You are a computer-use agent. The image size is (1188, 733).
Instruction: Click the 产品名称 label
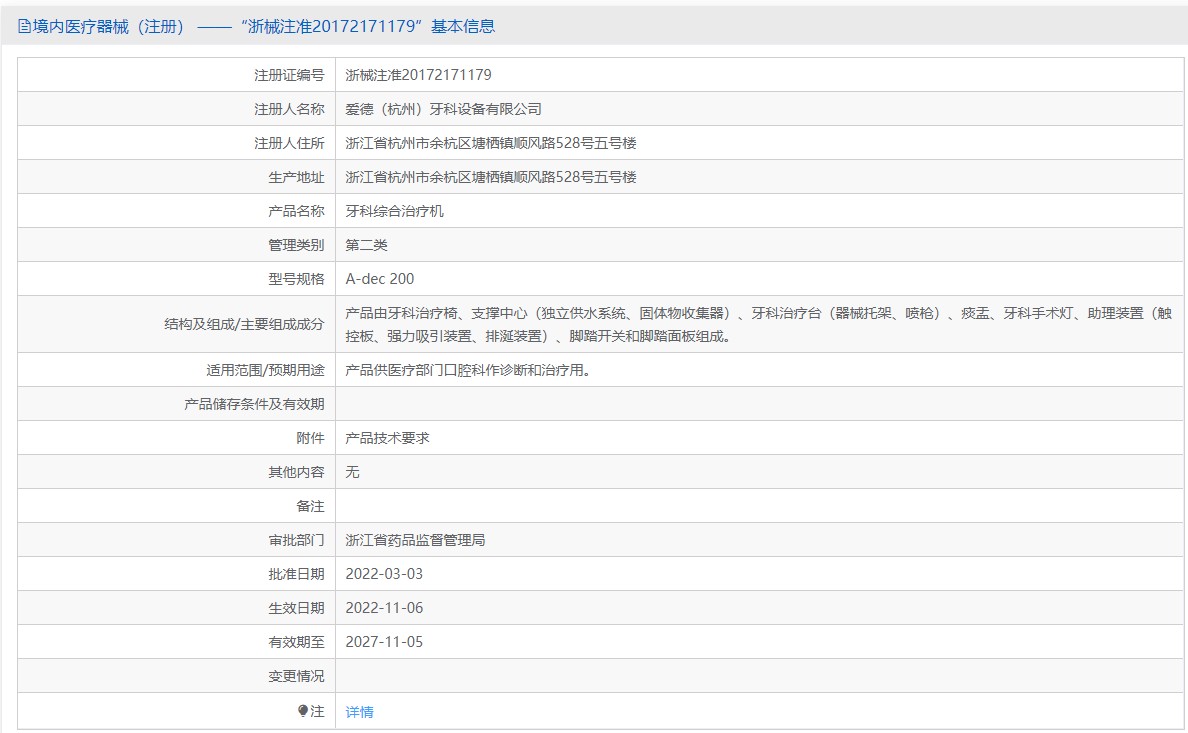(x=296, y=211)
